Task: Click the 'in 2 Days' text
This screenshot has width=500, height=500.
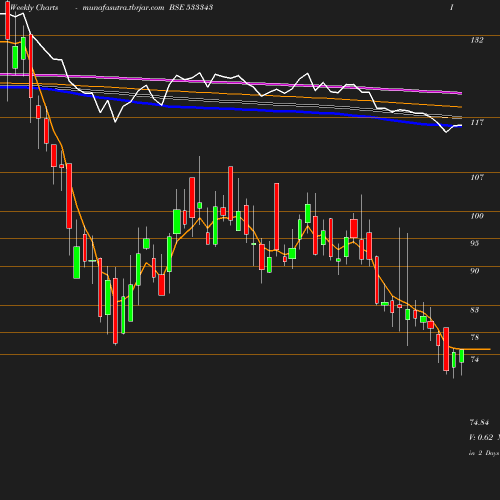Action: (484, 453)
